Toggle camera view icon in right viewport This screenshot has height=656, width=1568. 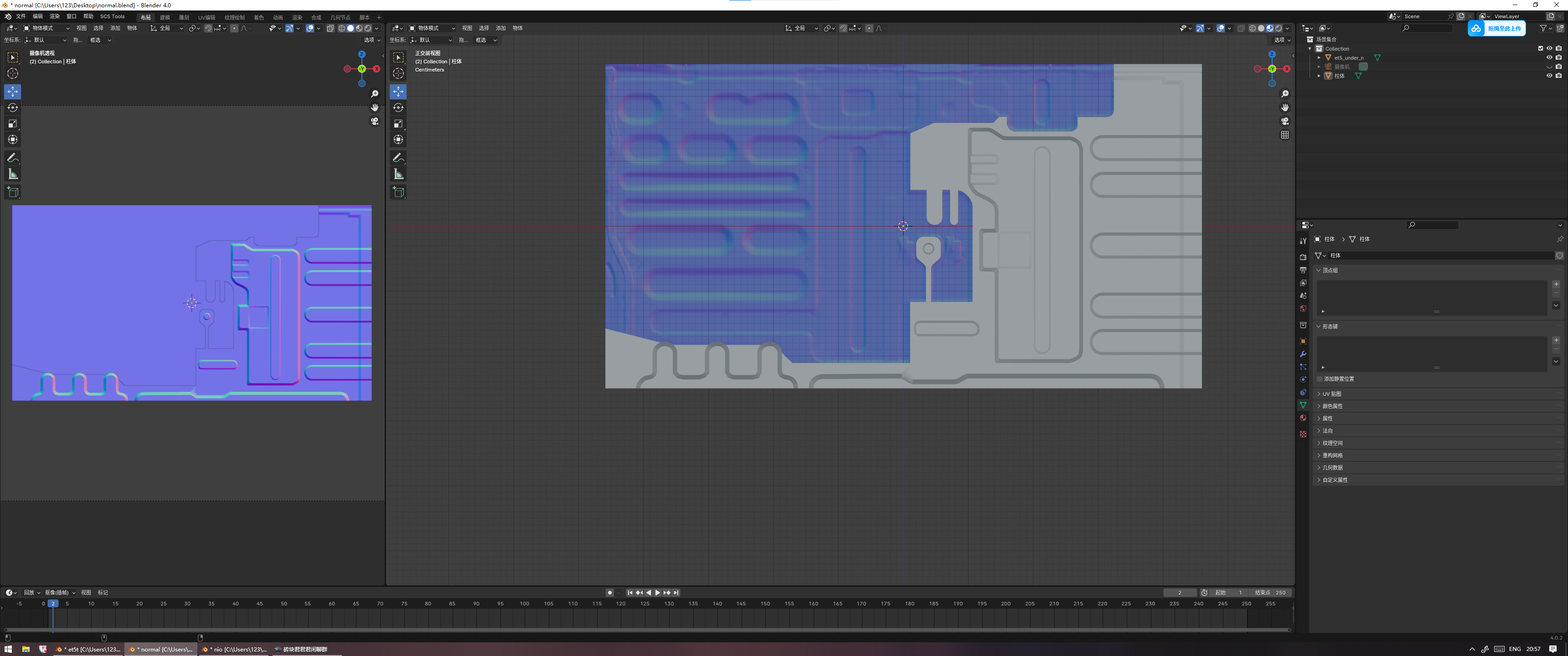1284,121
